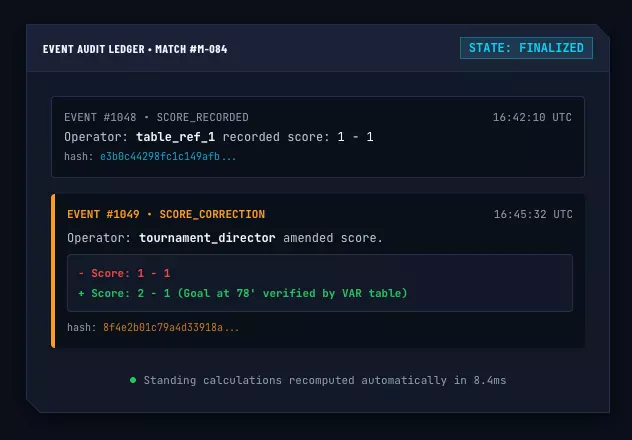Click the Event Audit Ledger Match #M-084 title
Screen dimensions: 632x440
coord(135,49)
